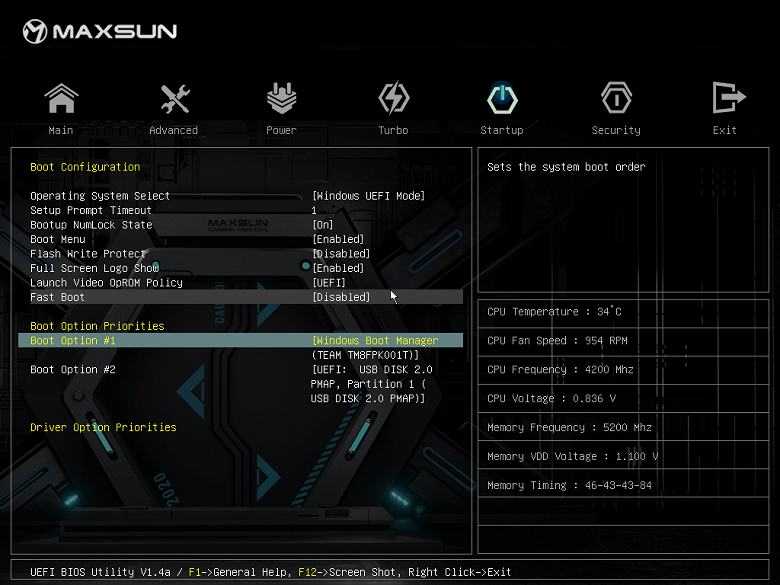Open Driver Option Priorities
780x585 pixels.
tap(103, 428)
